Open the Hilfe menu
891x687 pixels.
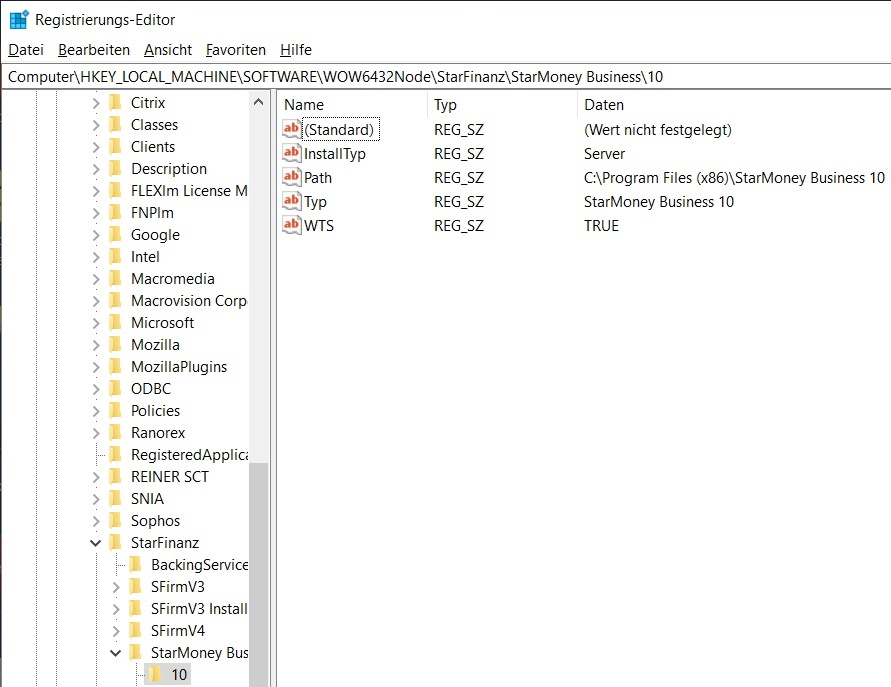[x=296, y=50]
